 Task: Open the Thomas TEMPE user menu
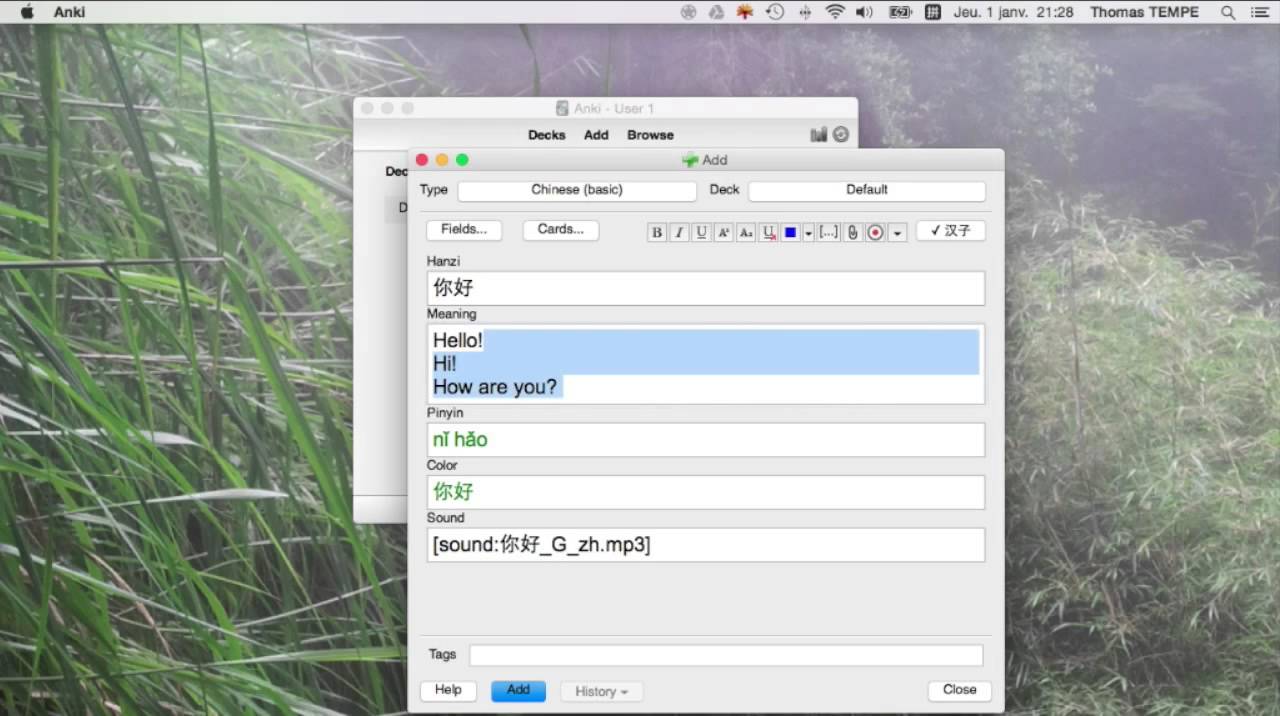[1144, 12]
